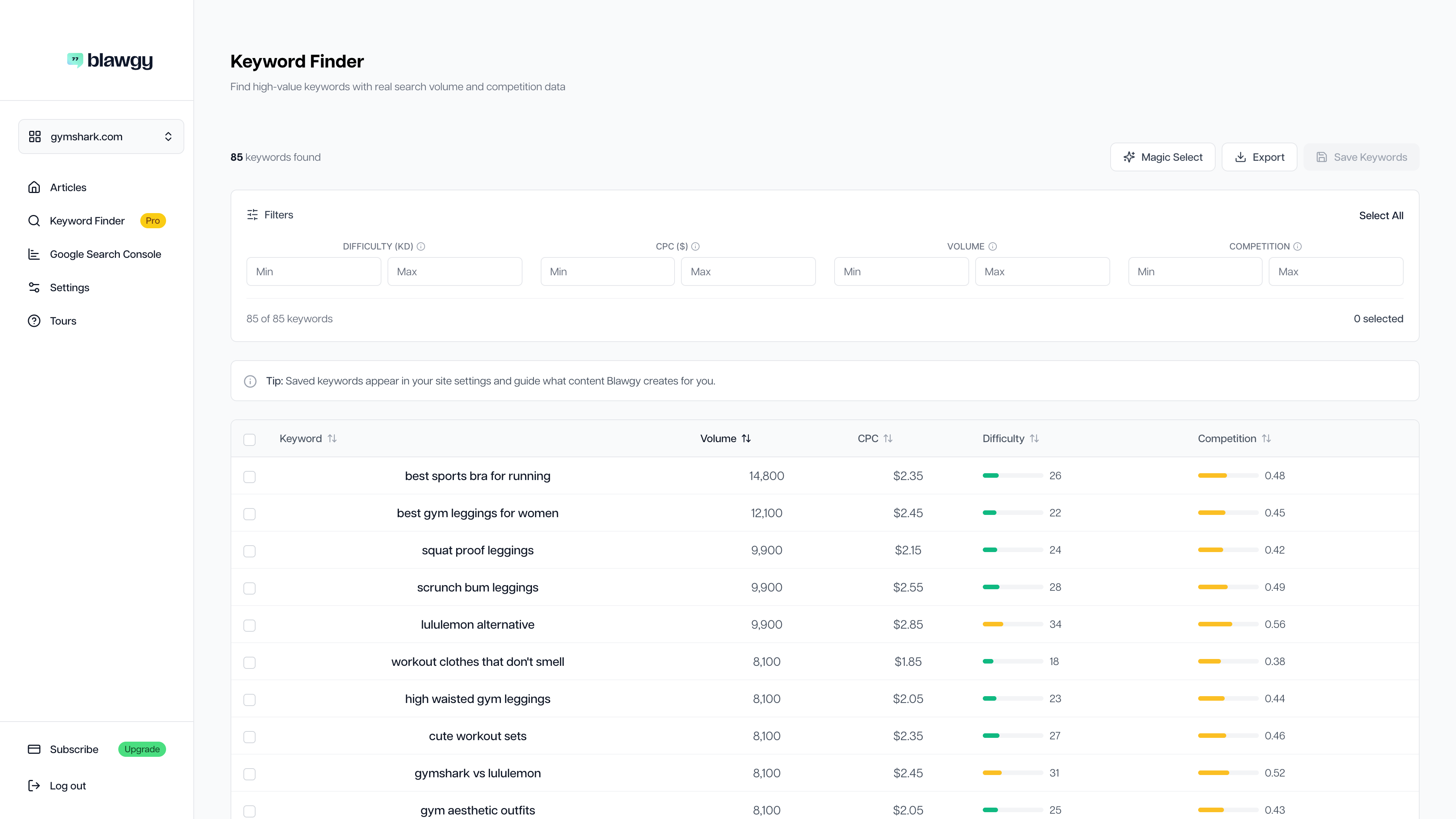Viewport: 1456px width, 819px height.
Task: Check 'cute workout sets' row
Action: coord(249,737)
